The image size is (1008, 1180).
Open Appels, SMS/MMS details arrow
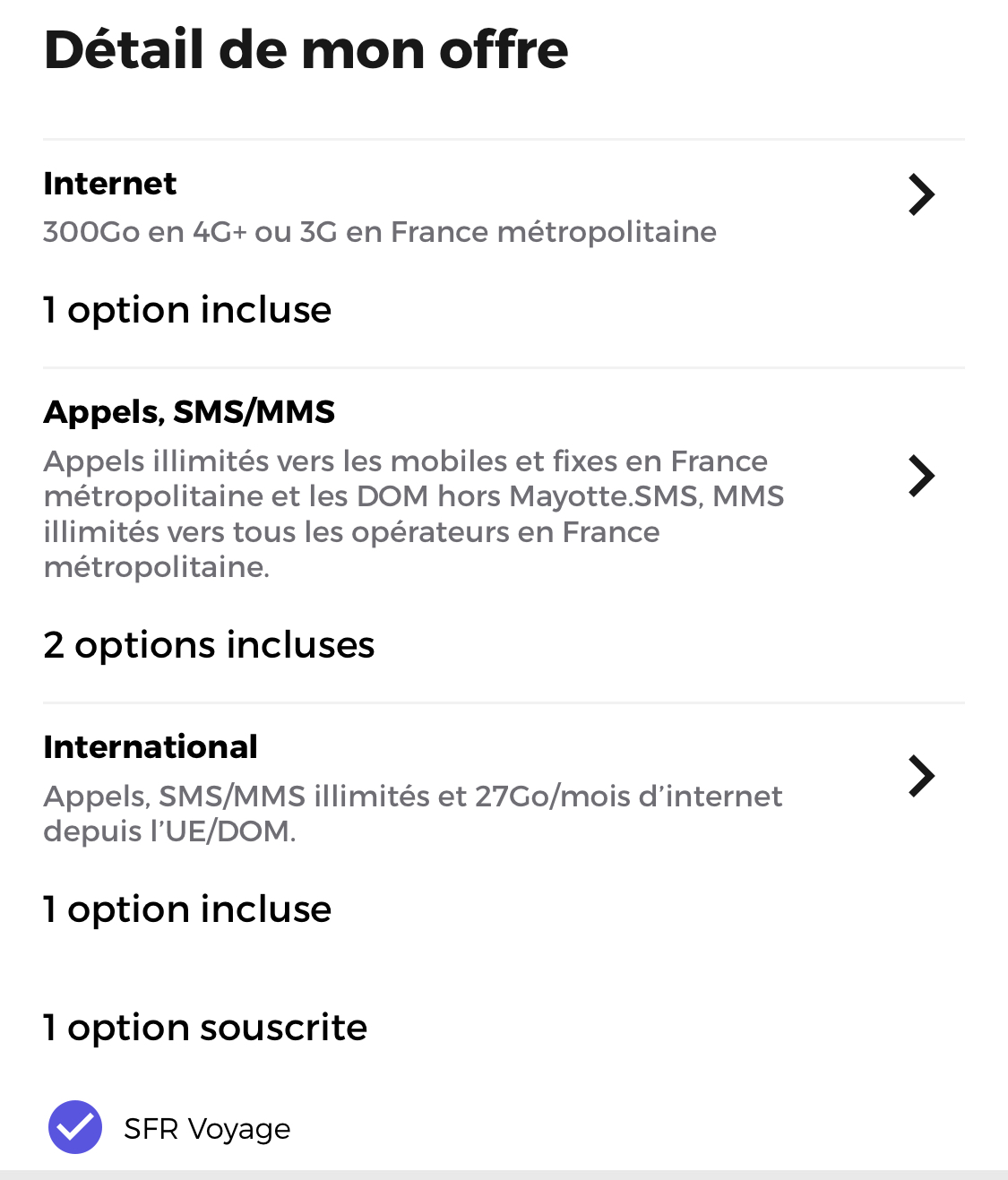[x=921, y=476]
